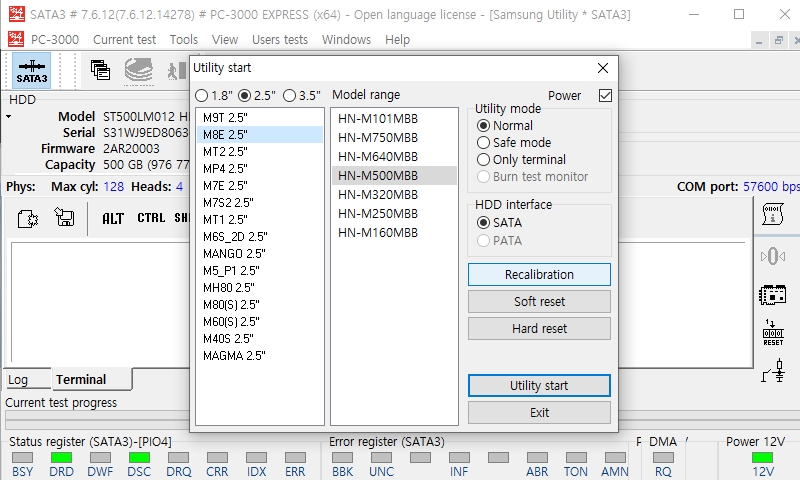This screenshot has height=480, width=800.
Task: Click the BBK error register indicator
Action: (x=342, y=458)
